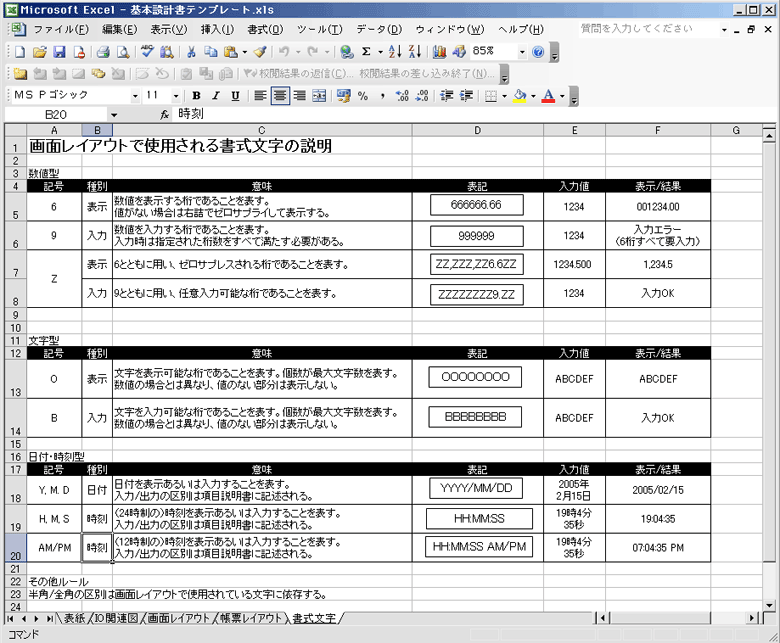
Task: Decrease decimal places
Action: [x=422, y=95]
